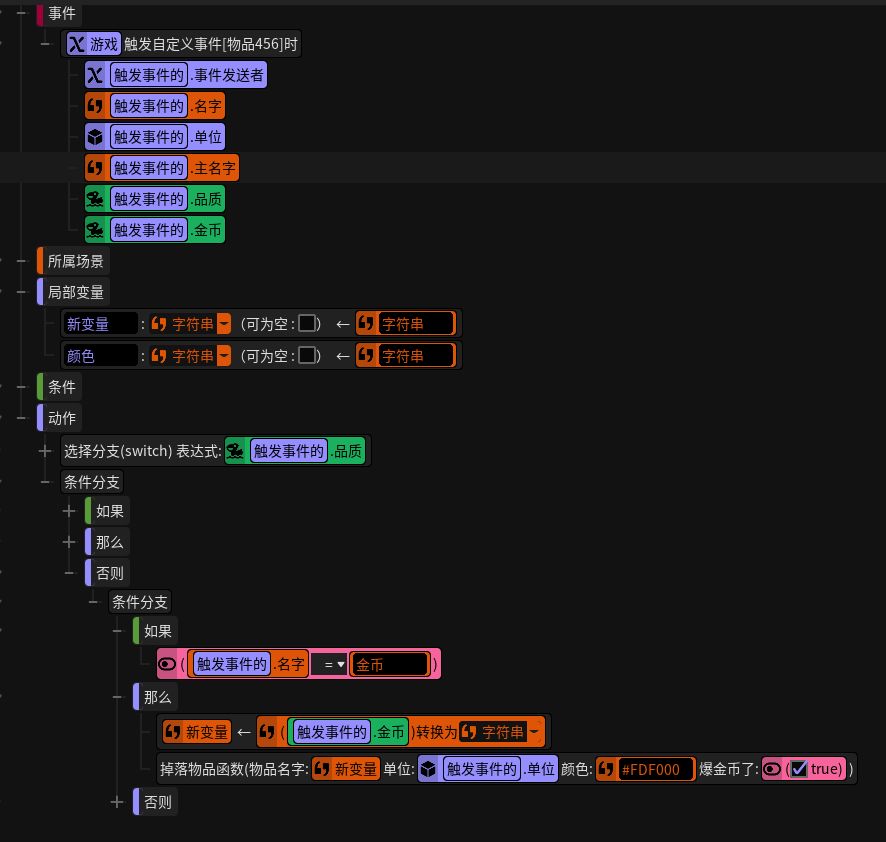Click the quote icon of 物品名字 新变量 argument
This screenshot has width=886, height=842.
click(x=322, y=769)
